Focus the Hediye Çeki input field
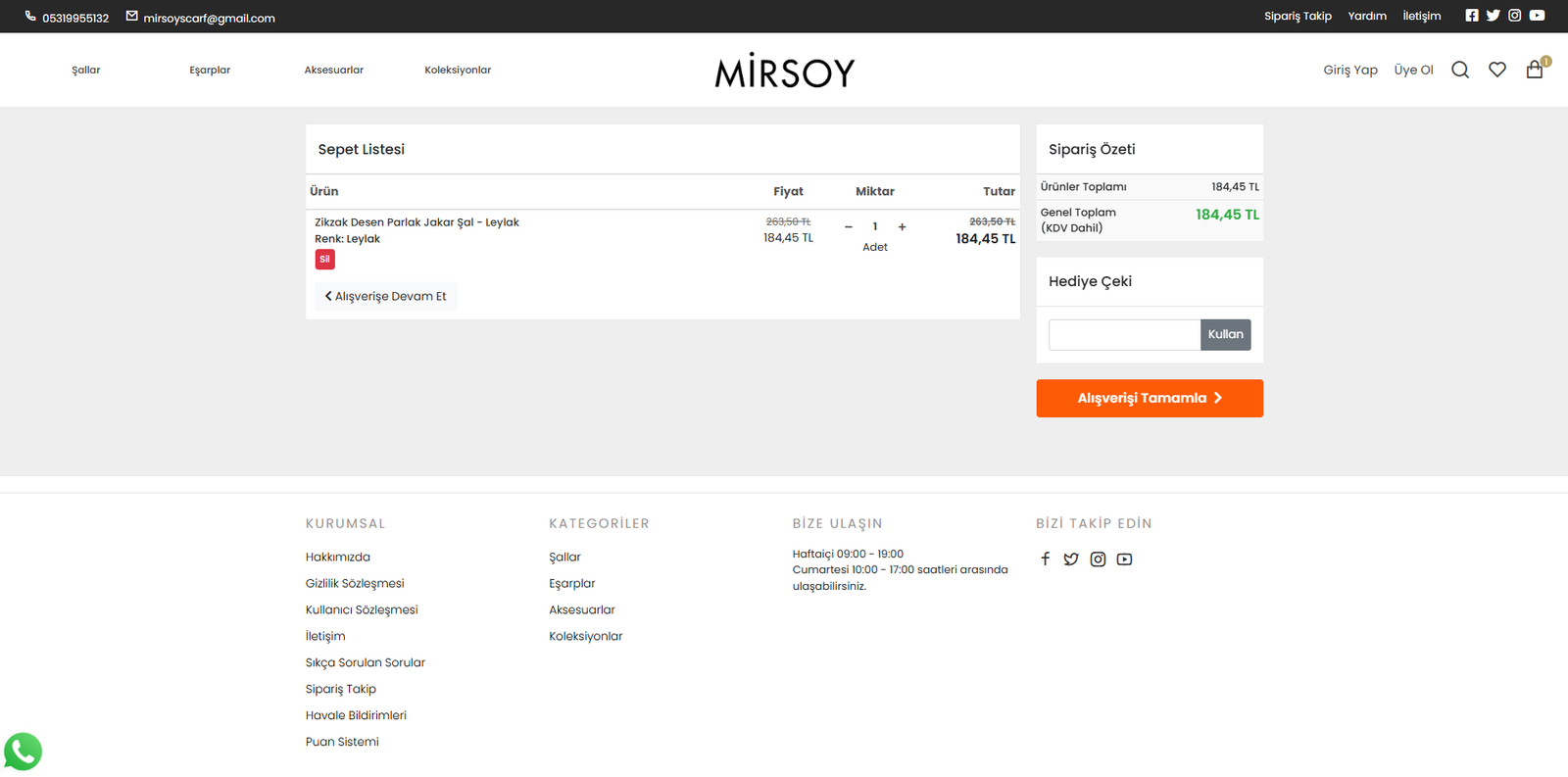Screen dimensions: 1568x777 [x=1124, y=335]
